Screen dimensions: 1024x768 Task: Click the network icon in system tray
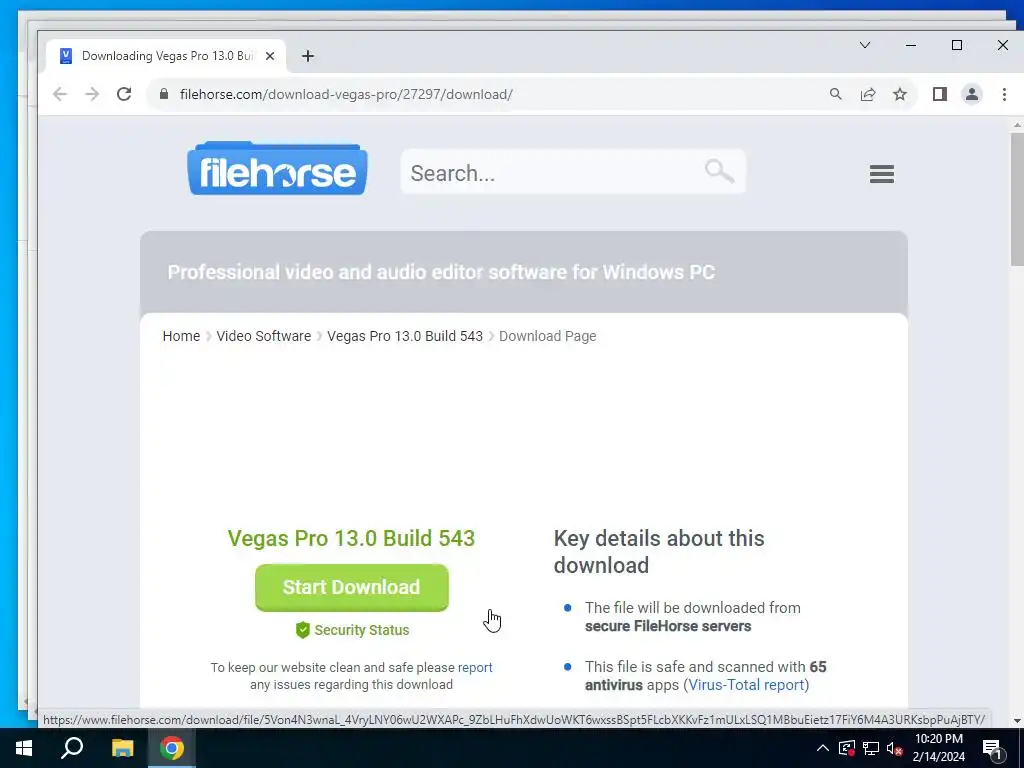pos(871,748)
